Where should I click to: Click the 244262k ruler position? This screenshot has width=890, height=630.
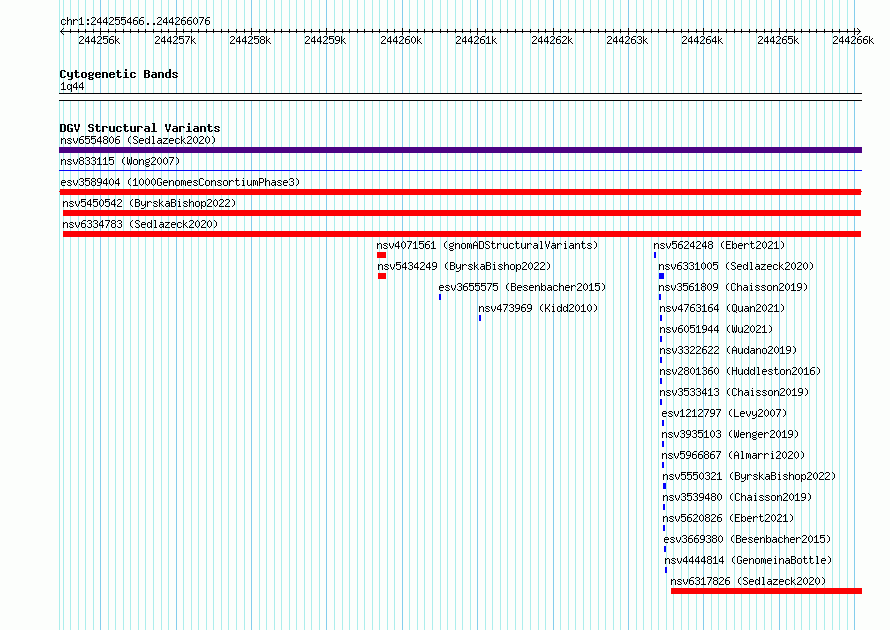552,40
